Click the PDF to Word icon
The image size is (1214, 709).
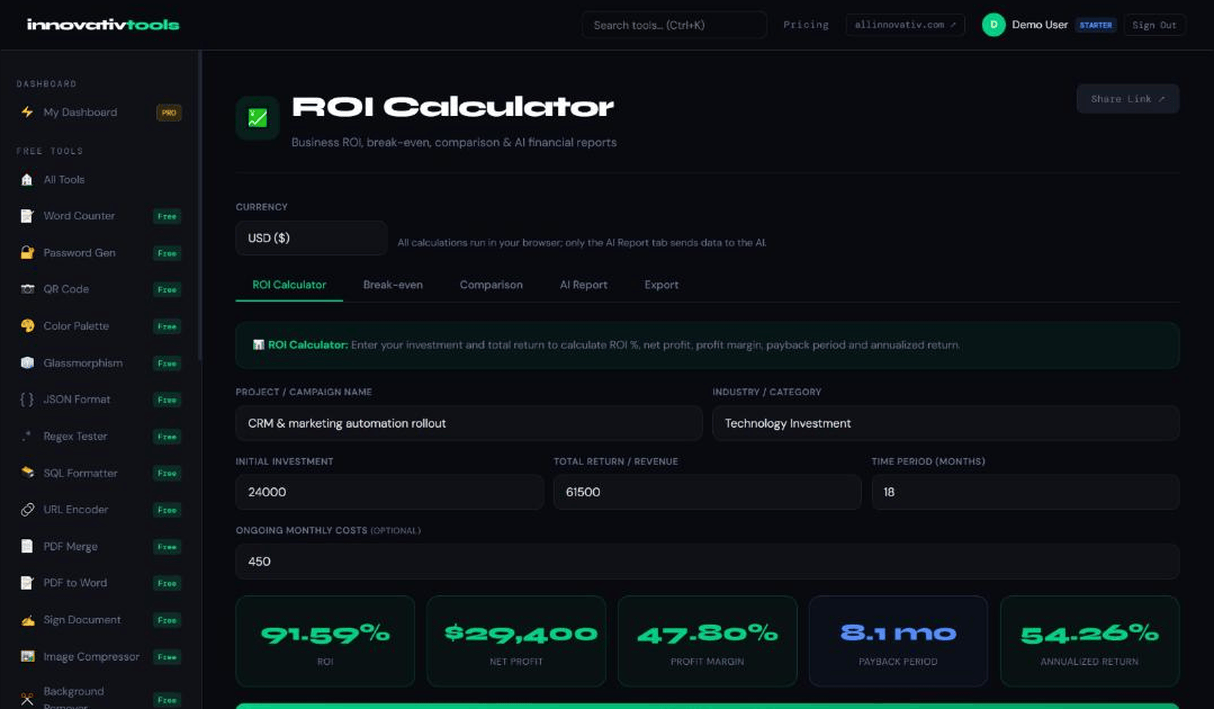27,583
